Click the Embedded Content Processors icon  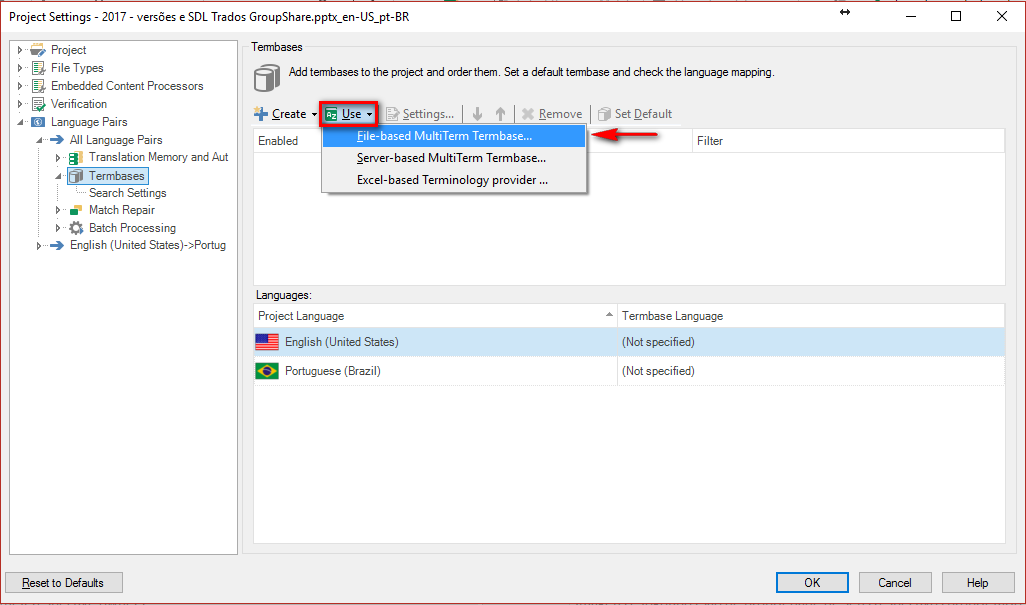pyautogui.click(x=39, y=86)
